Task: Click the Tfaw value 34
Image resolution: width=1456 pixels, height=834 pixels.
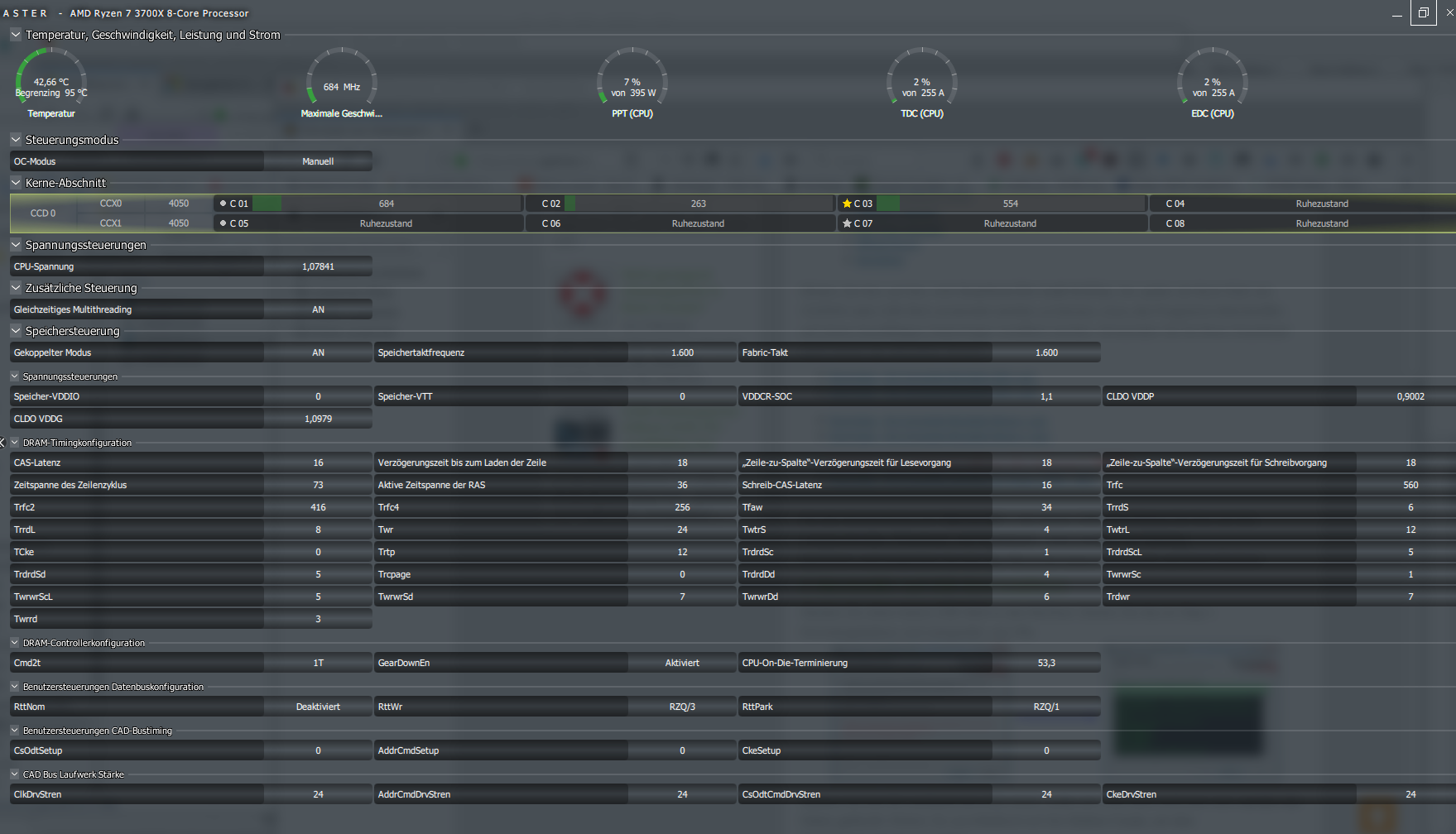Action: [x=1046, y=507]
